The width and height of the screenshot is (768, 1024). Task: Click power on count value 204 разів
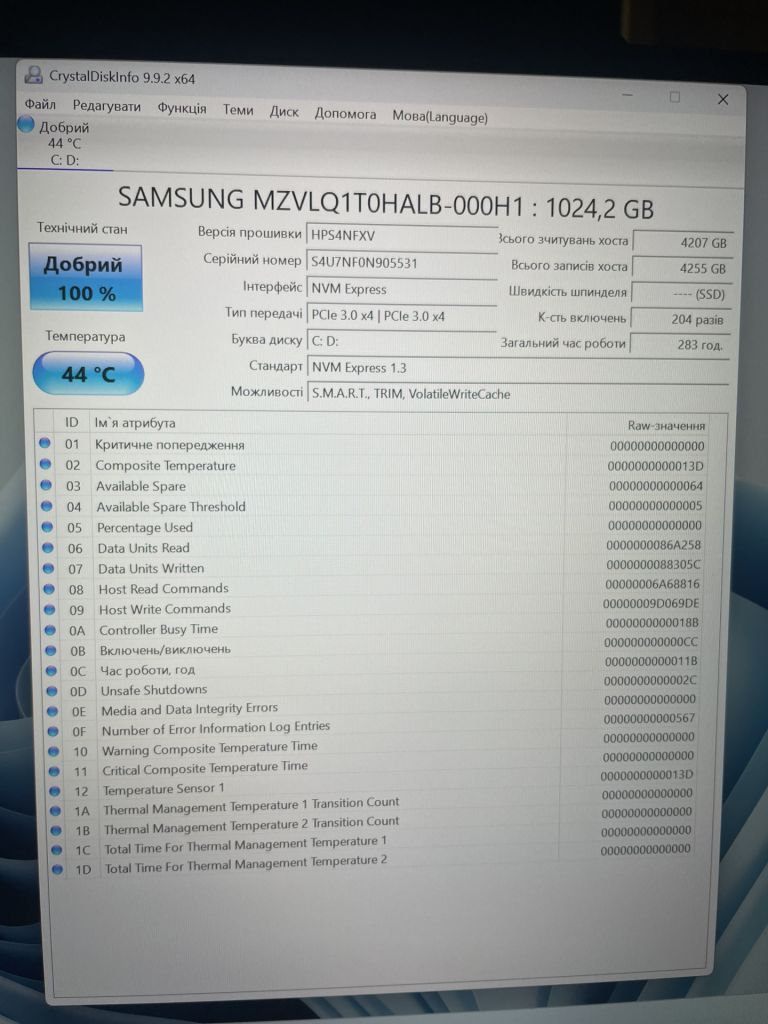pos(680,319)
